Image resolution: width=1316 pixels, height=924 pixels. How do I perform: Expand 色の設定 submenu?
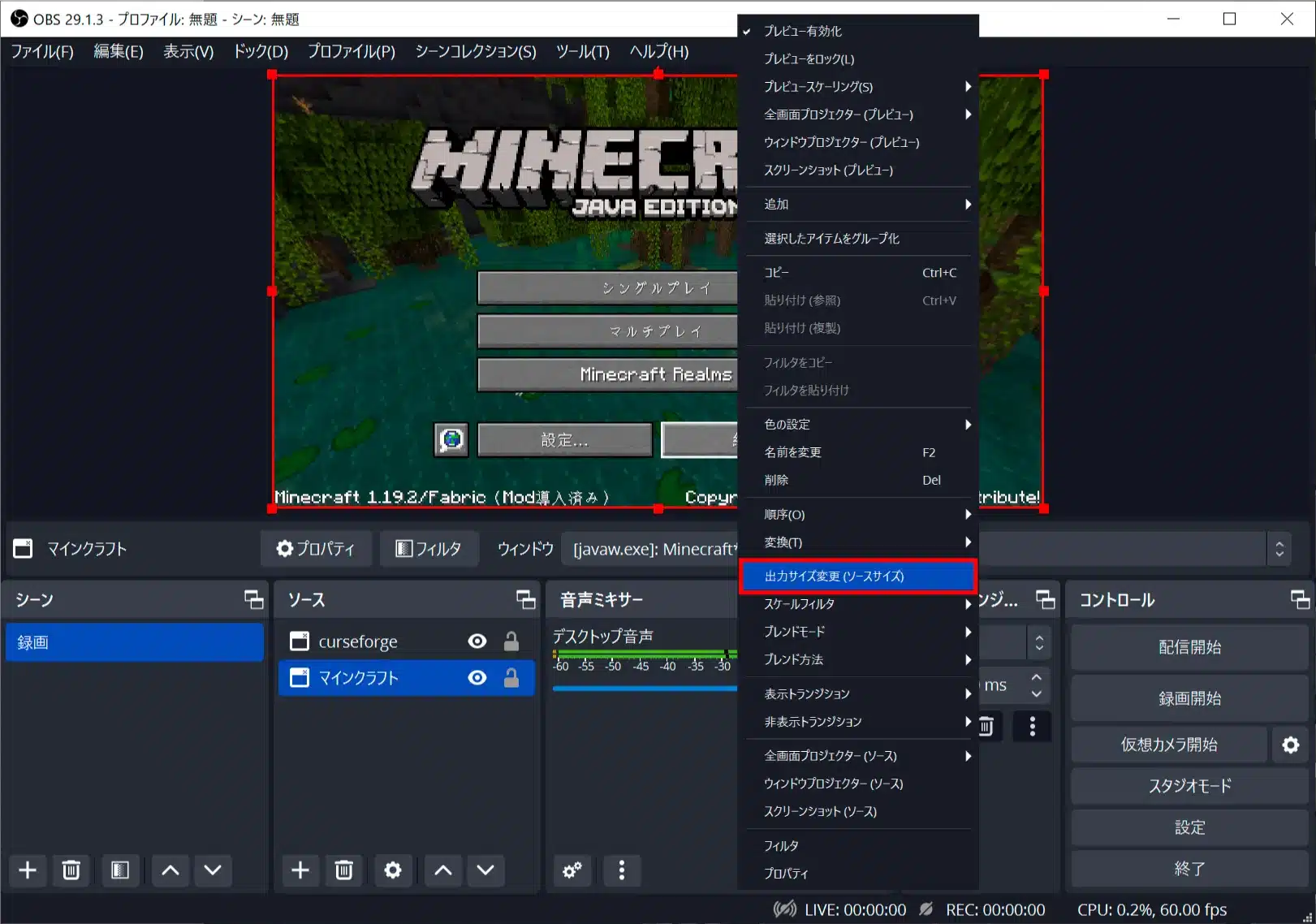click(858, 424)
